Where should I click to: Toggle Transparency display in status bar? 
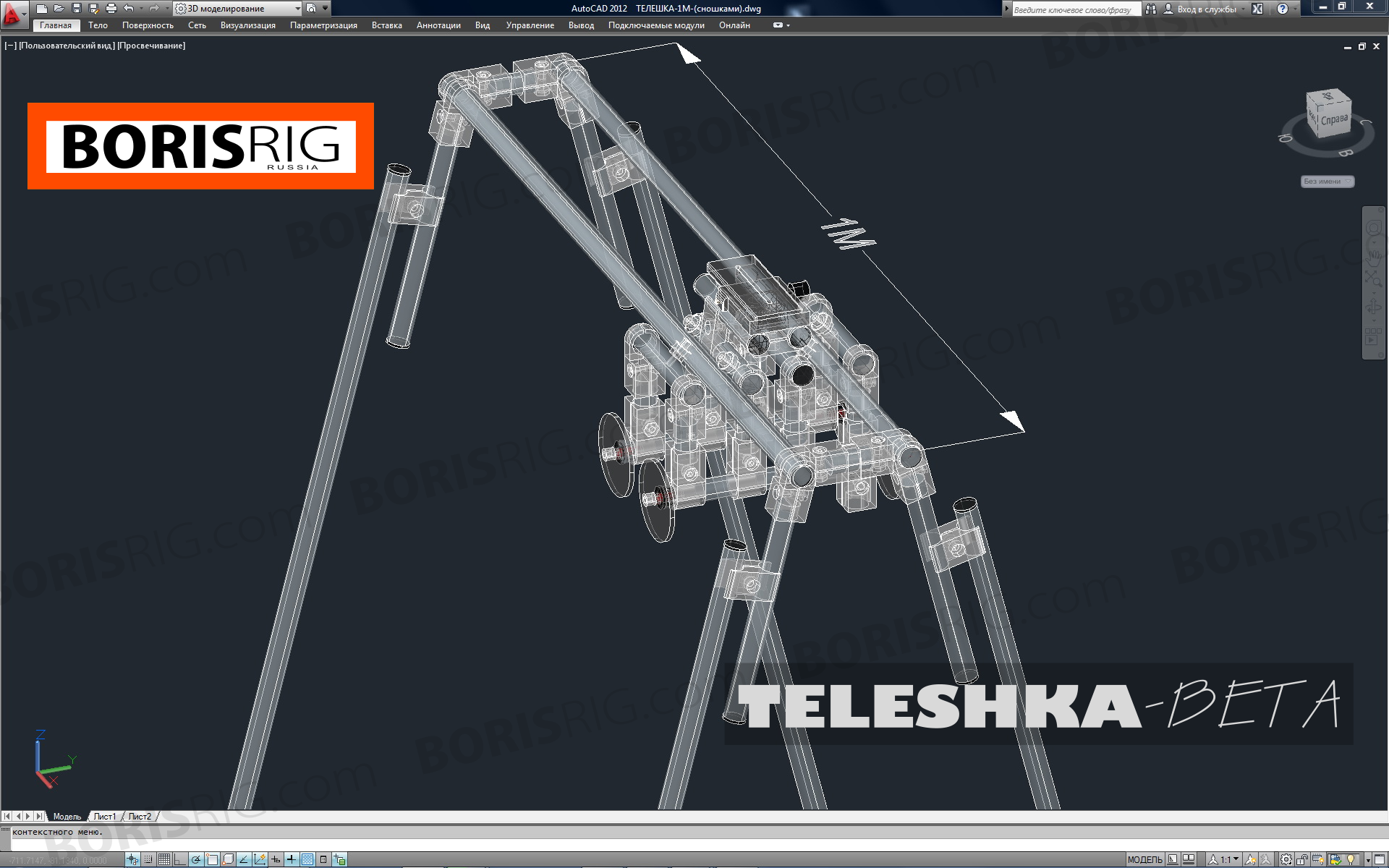307,859
